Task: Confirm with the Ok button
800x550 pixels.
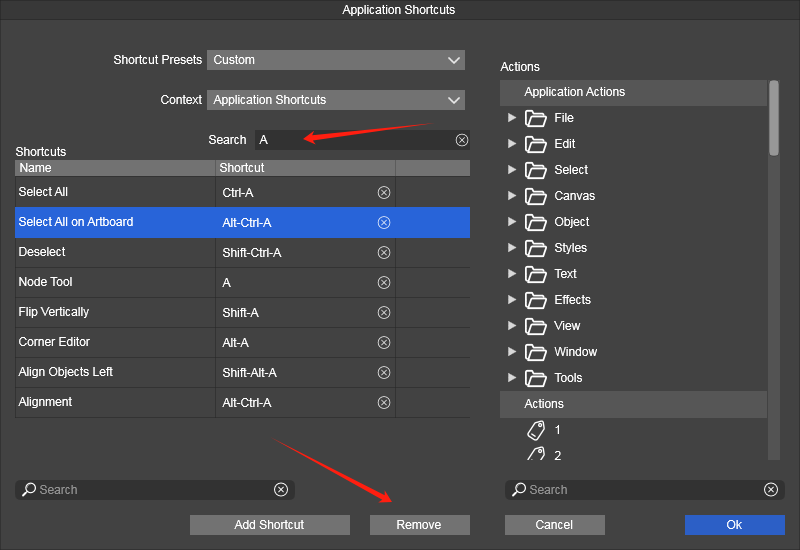Action: (x=734, y=525)
